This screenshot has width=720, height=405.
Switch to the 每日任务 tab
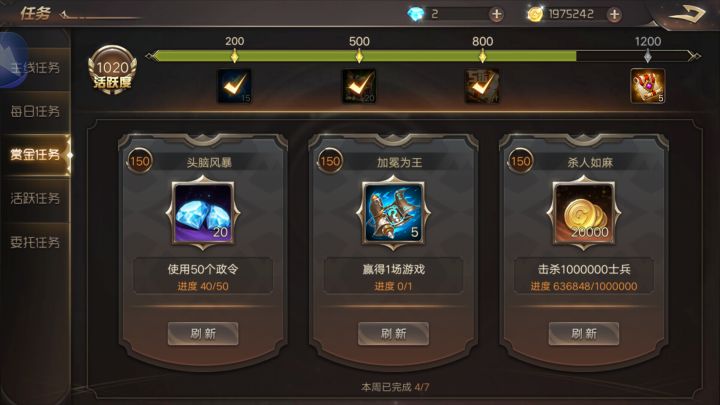[35, 112]
